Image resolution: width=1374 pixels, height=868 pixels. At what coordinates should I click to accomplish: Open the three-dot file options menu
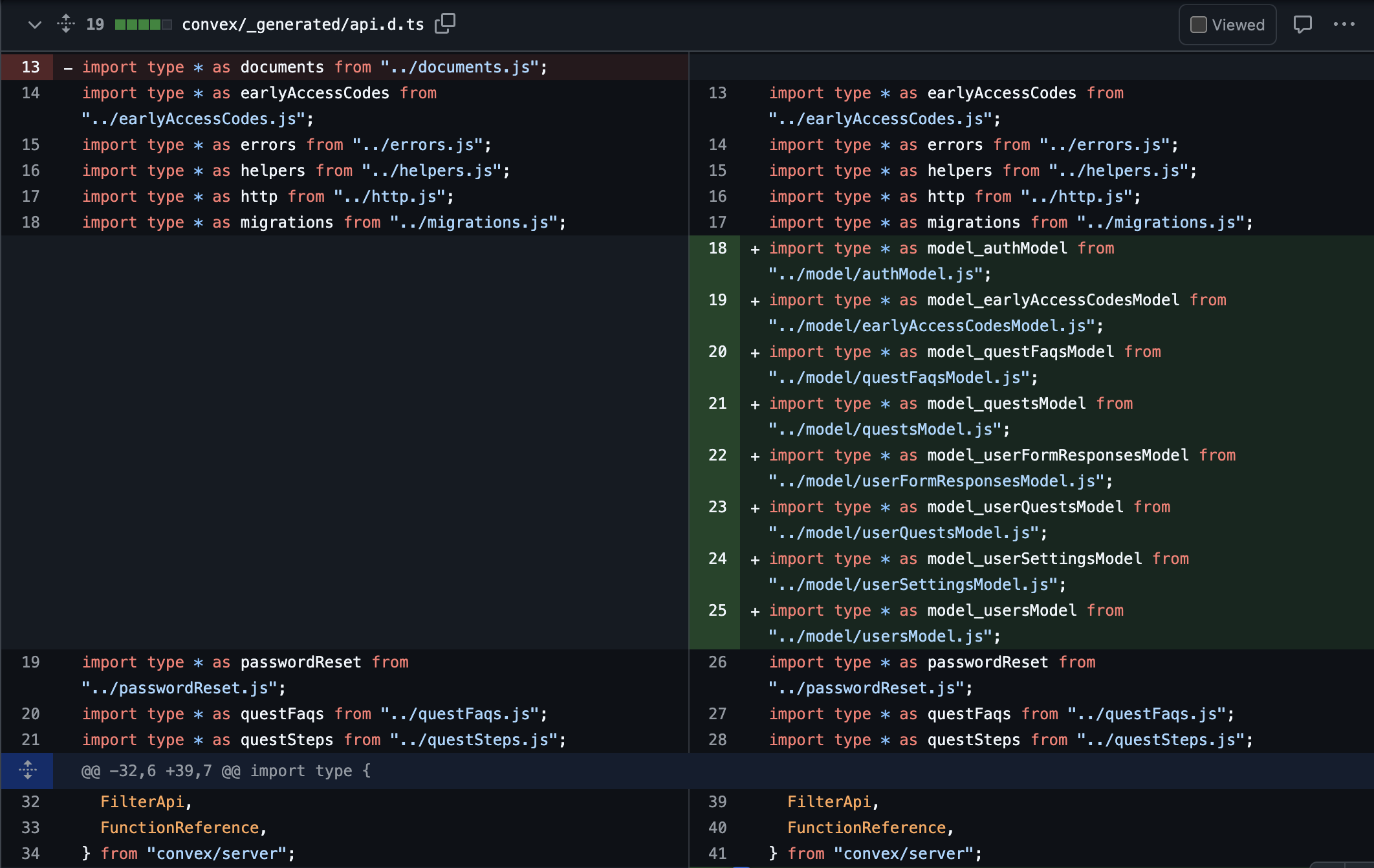pos(1344,25)
